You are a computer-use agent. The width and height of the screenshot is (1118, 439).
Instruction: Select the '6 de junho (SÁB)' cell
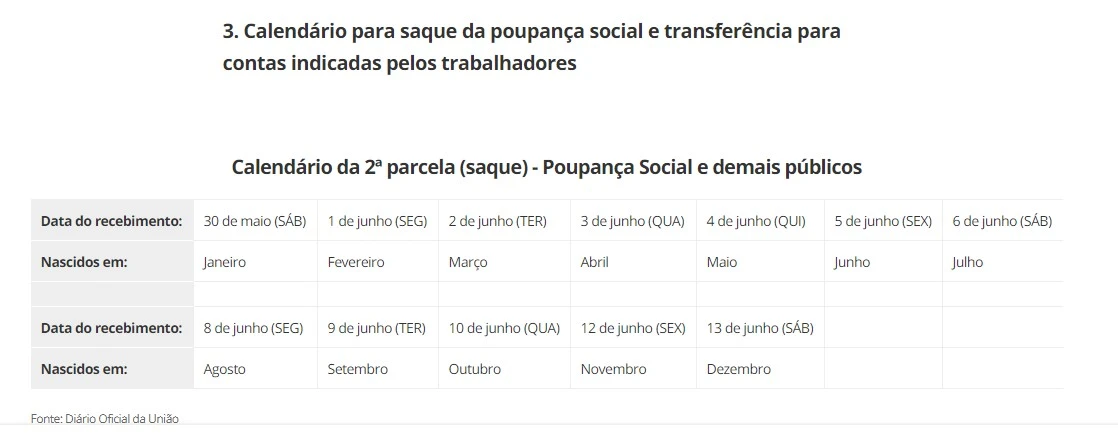point(1001,221)
